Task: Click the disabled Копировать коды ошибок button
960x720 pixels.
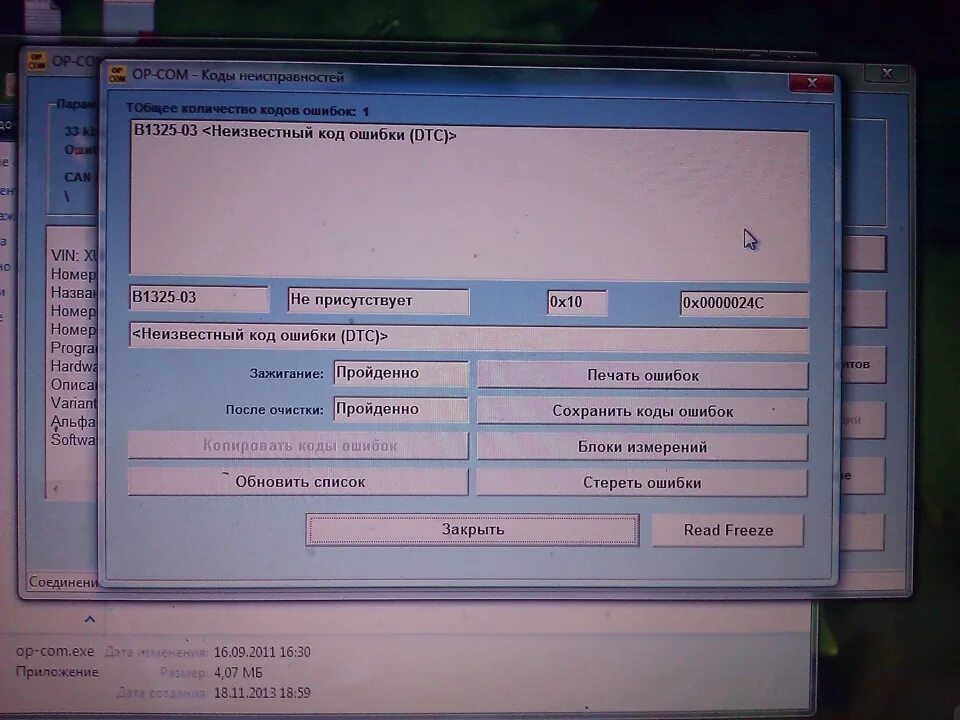Action: click(x=298, y=446)
